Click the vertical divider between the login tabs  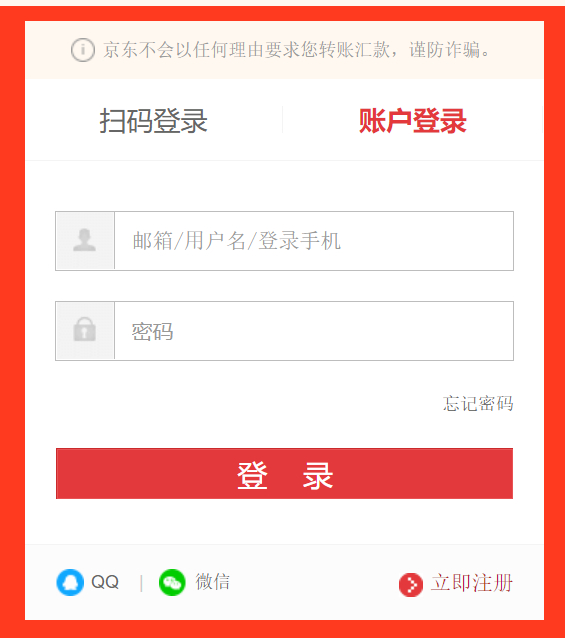[x=282, y=120]
